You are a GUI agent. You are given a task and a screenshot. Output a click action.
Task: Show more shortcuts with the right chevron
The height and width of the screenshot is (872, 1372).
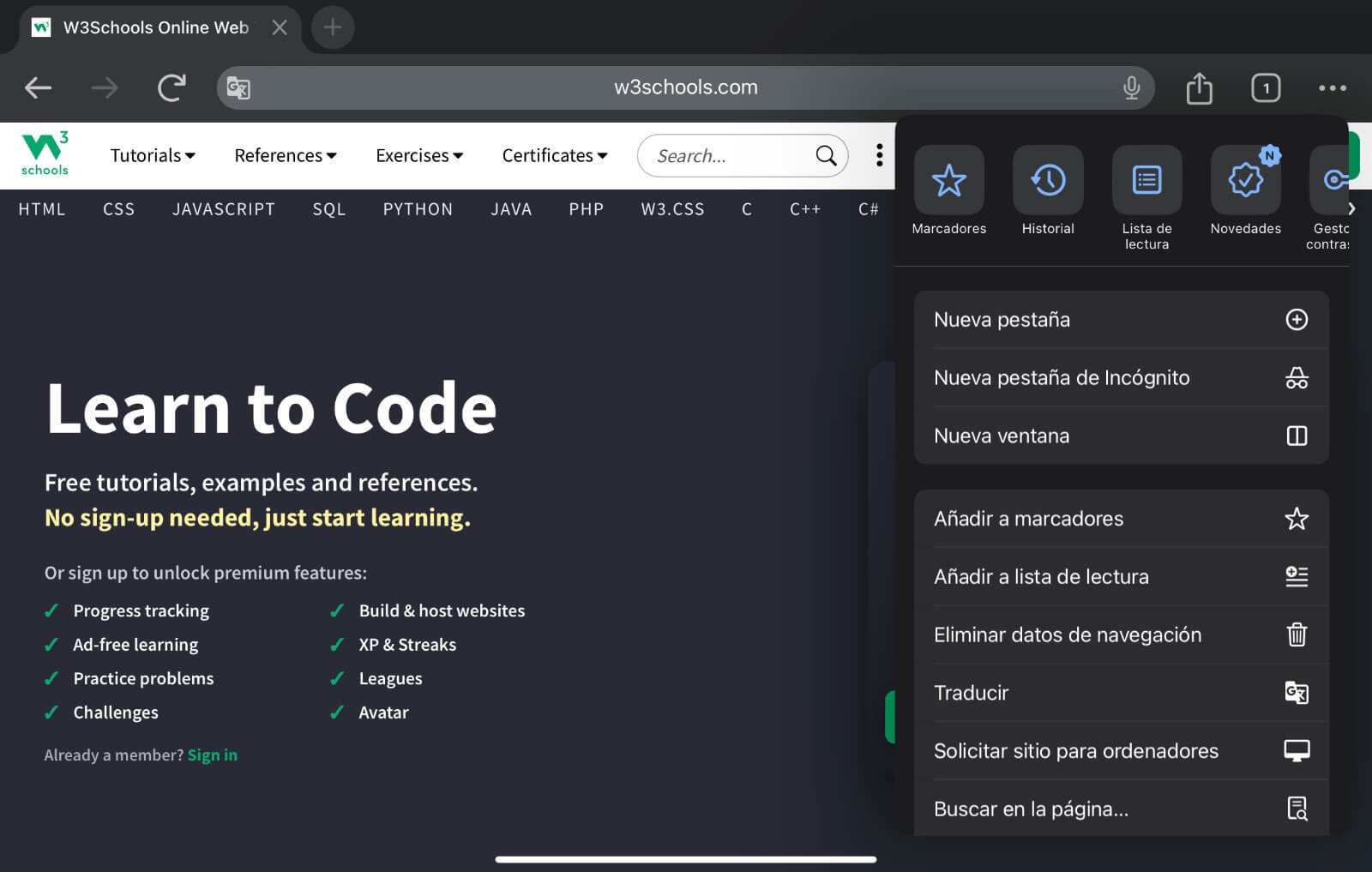point(1351,208)
